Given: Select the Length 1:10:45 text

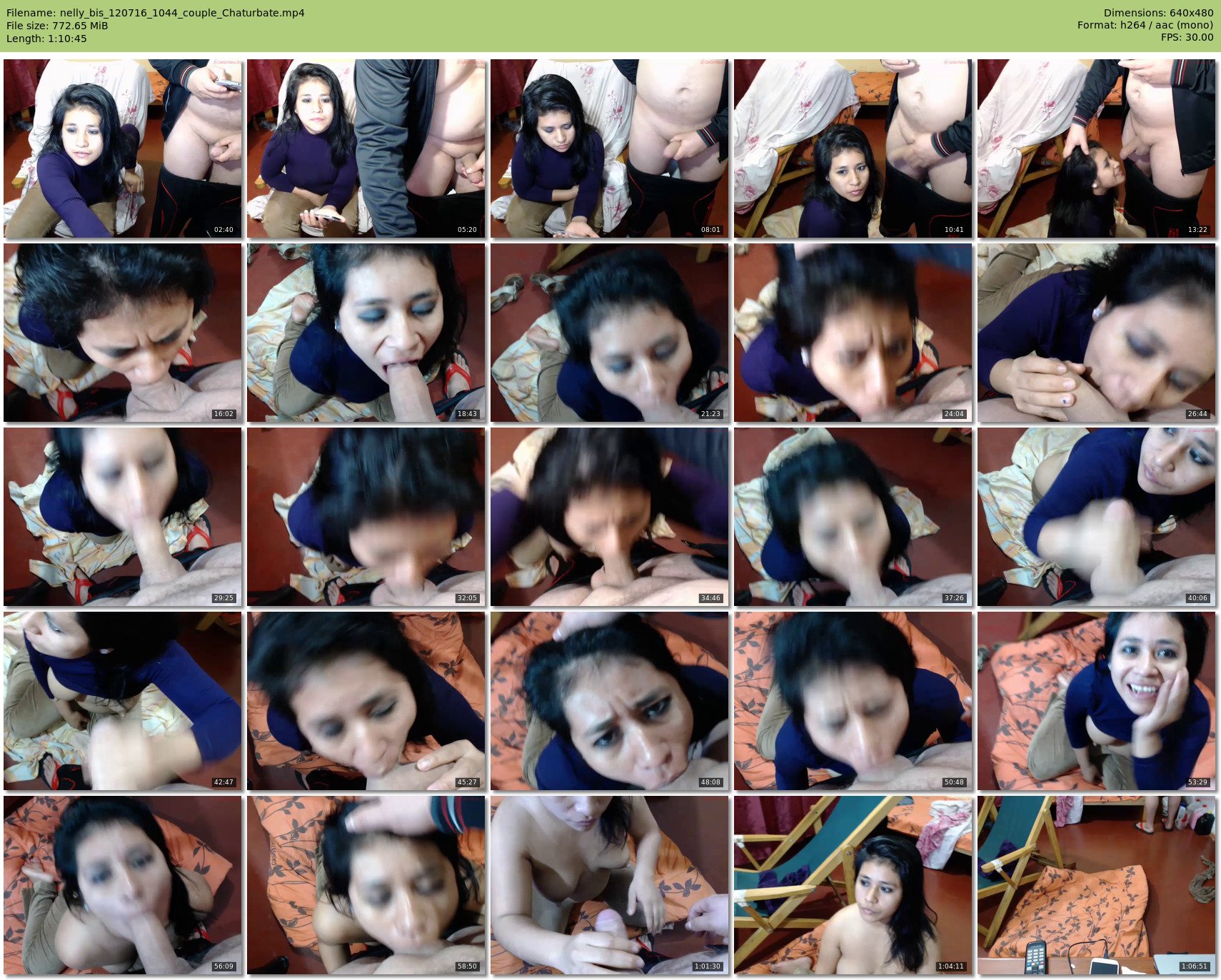Looking at the screenshot, I should pos(46,39).
